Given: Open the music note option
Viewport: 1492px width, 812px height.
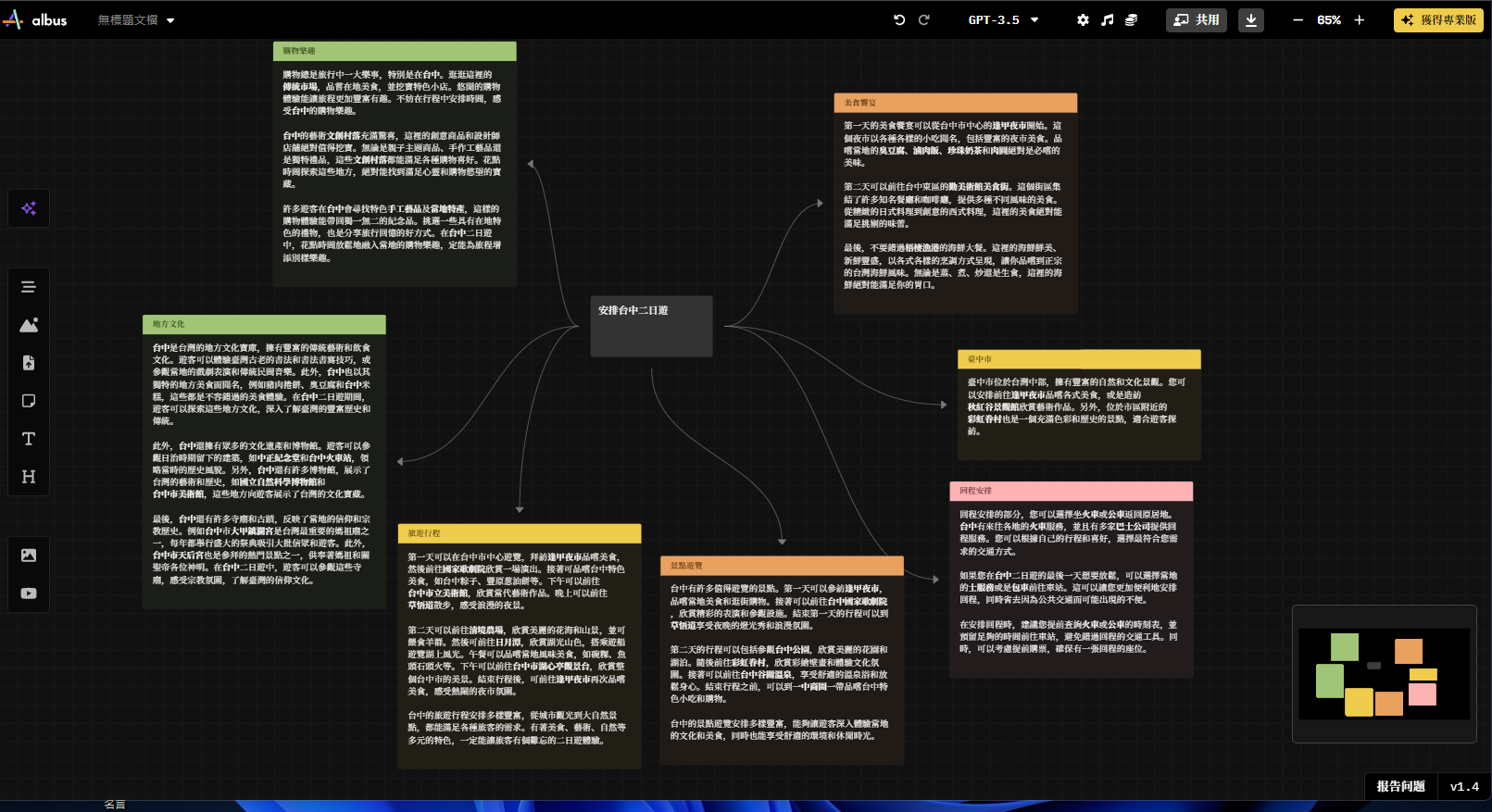Looking at the screenshot, I should pos(1107,19).
